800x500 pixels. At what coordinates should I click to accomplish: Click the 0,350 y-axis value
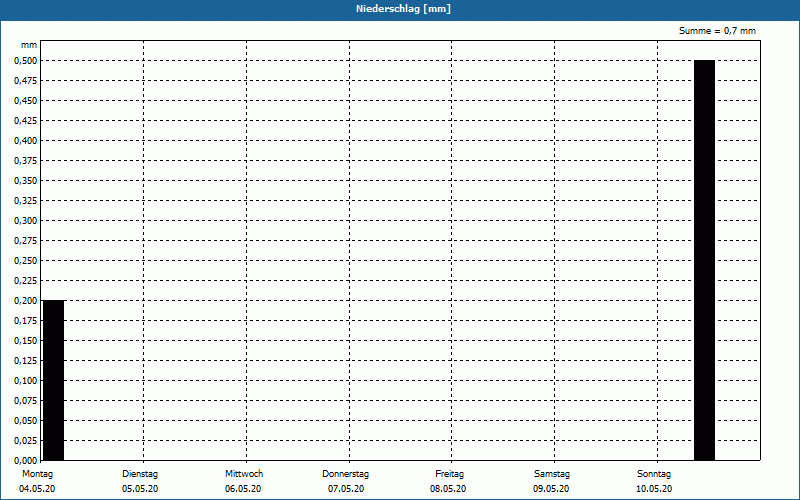[26, 181]
